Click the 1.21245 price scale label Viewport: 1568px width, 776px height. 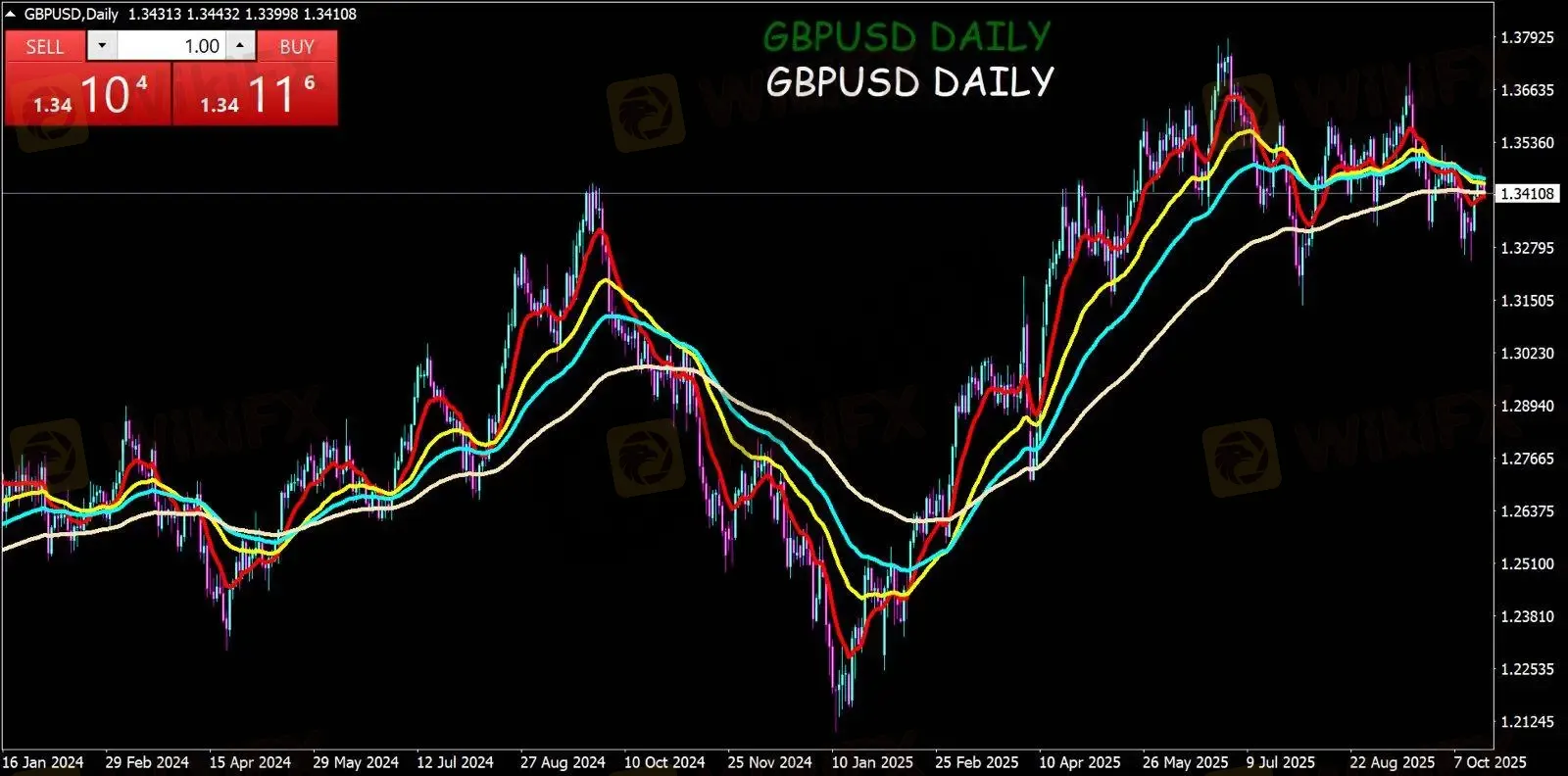click(1528, 722)
